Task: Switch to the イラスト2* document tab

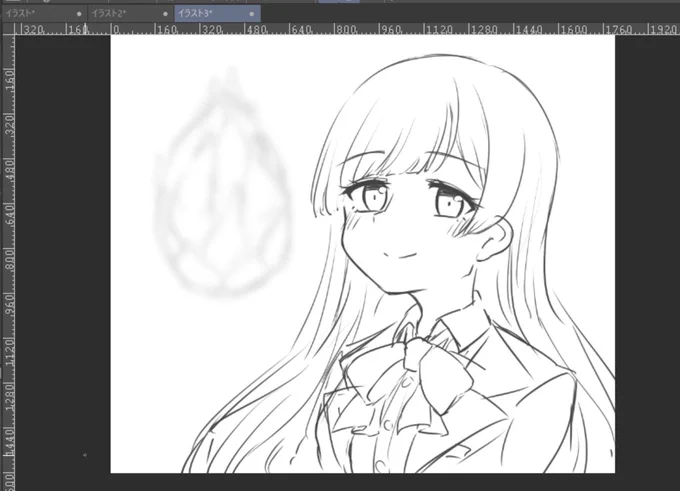Action: 131,13
